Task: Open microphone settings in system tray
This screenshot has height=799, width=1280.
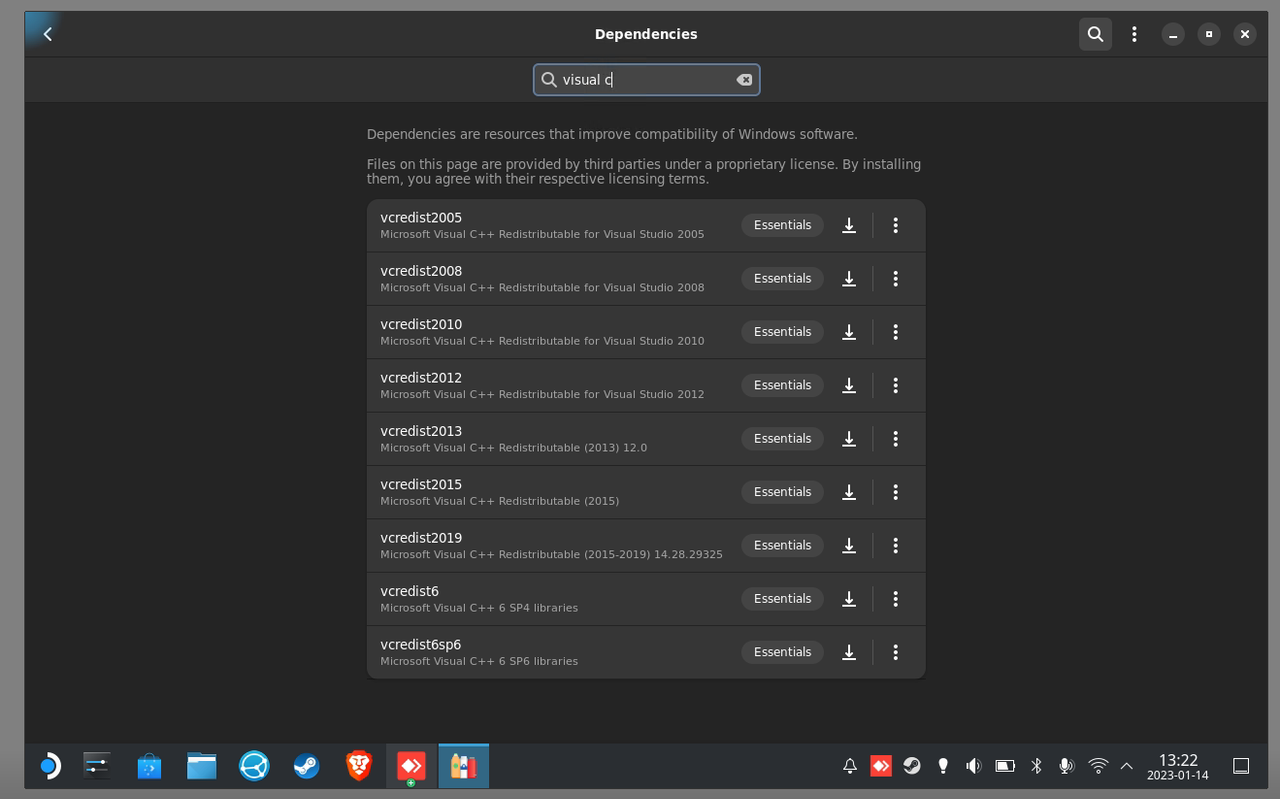Action: pos(1066,766)
